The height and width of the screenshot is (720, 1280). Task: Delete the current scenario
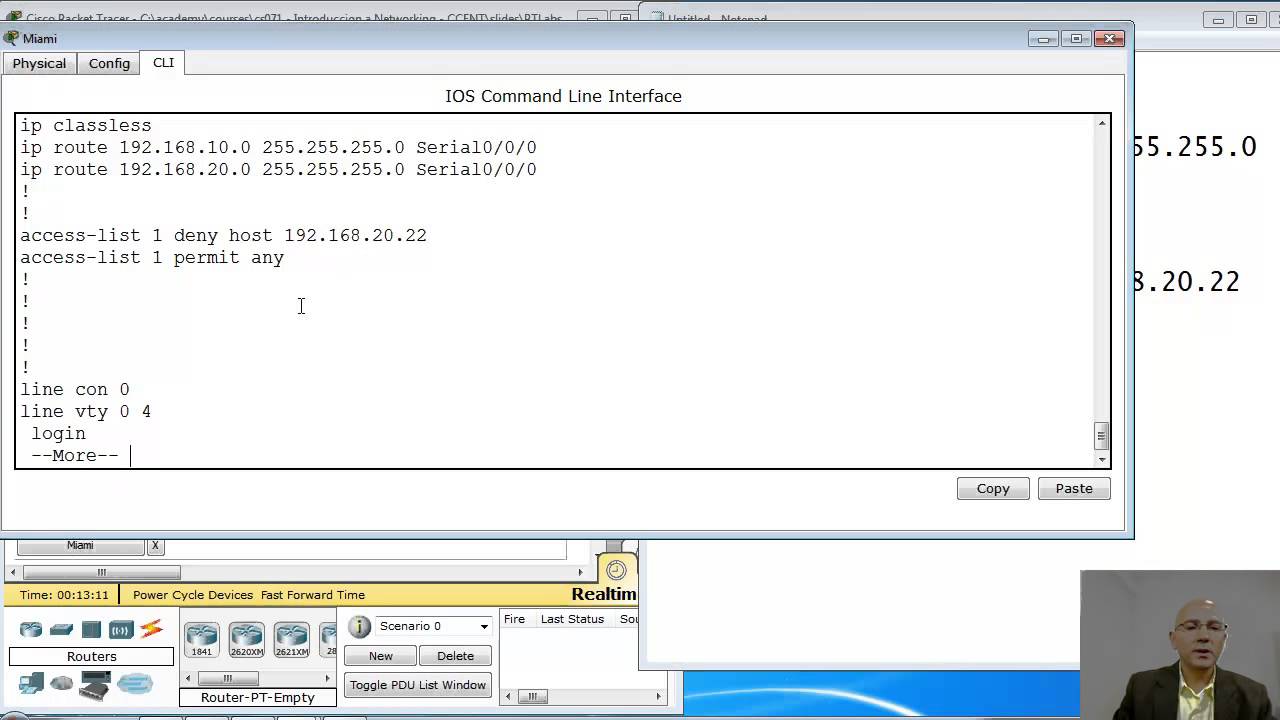pyautogui.click(x=455, y=656)
